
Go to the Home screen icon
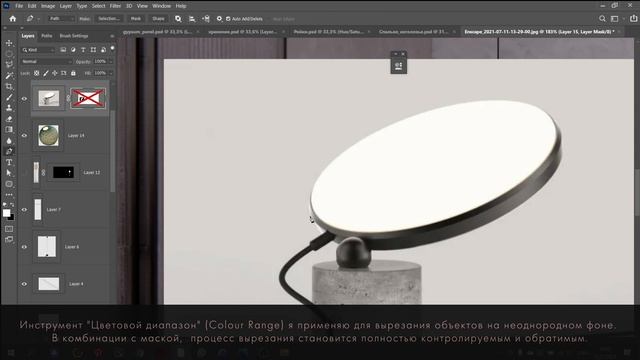(x=13, y=19)
